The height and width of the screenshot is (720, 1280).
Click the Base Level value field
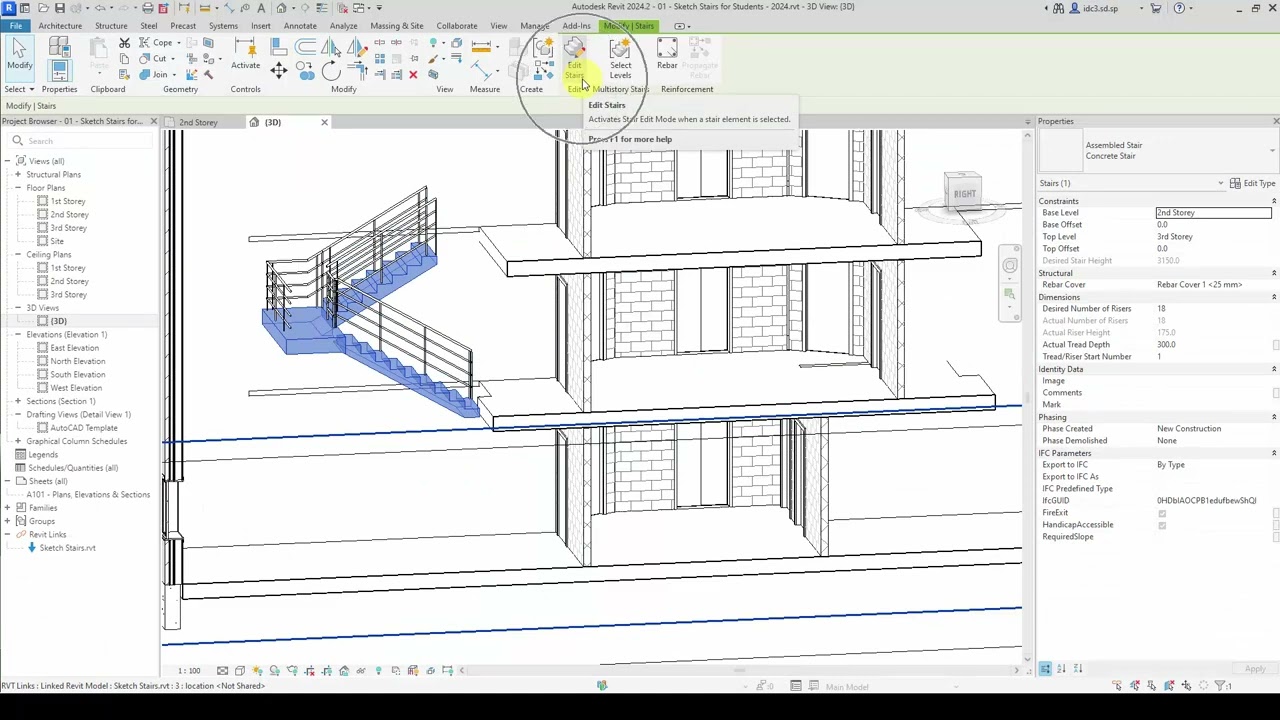[x=1214, y=213]
